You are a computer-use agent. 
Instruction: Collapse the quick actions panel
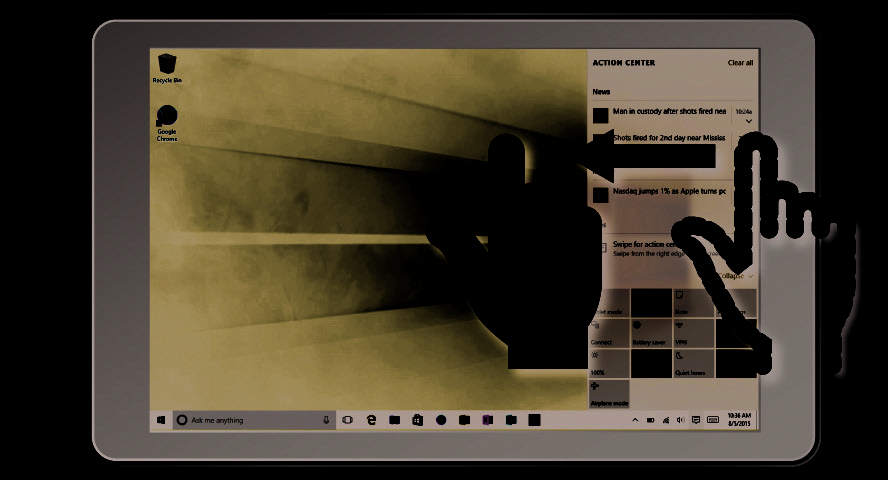click(736, 276)
